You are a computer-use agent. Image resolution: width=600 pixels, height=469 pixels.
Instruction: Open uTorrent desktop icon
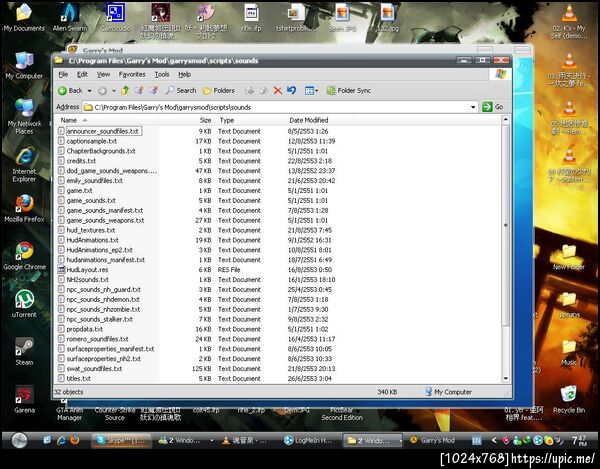[24, 303]
